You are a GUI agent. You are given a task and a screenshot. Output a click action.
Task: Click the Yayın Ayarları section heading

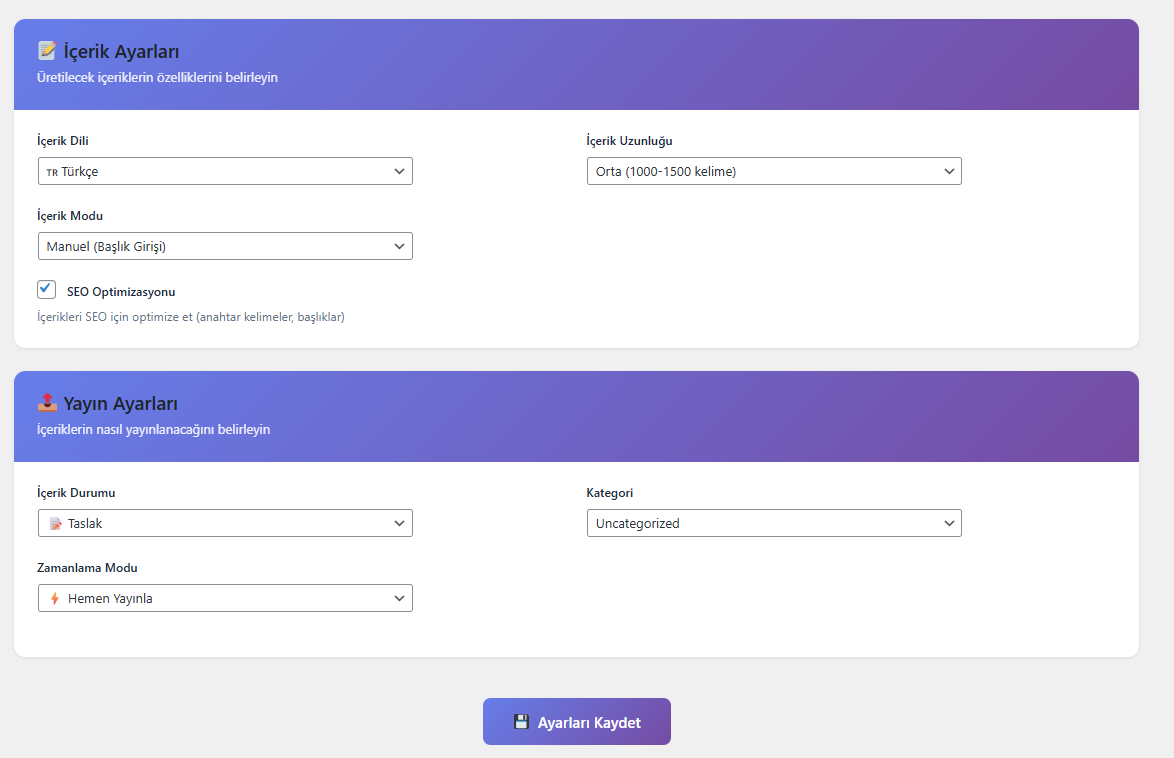click(x=120, y=404)
